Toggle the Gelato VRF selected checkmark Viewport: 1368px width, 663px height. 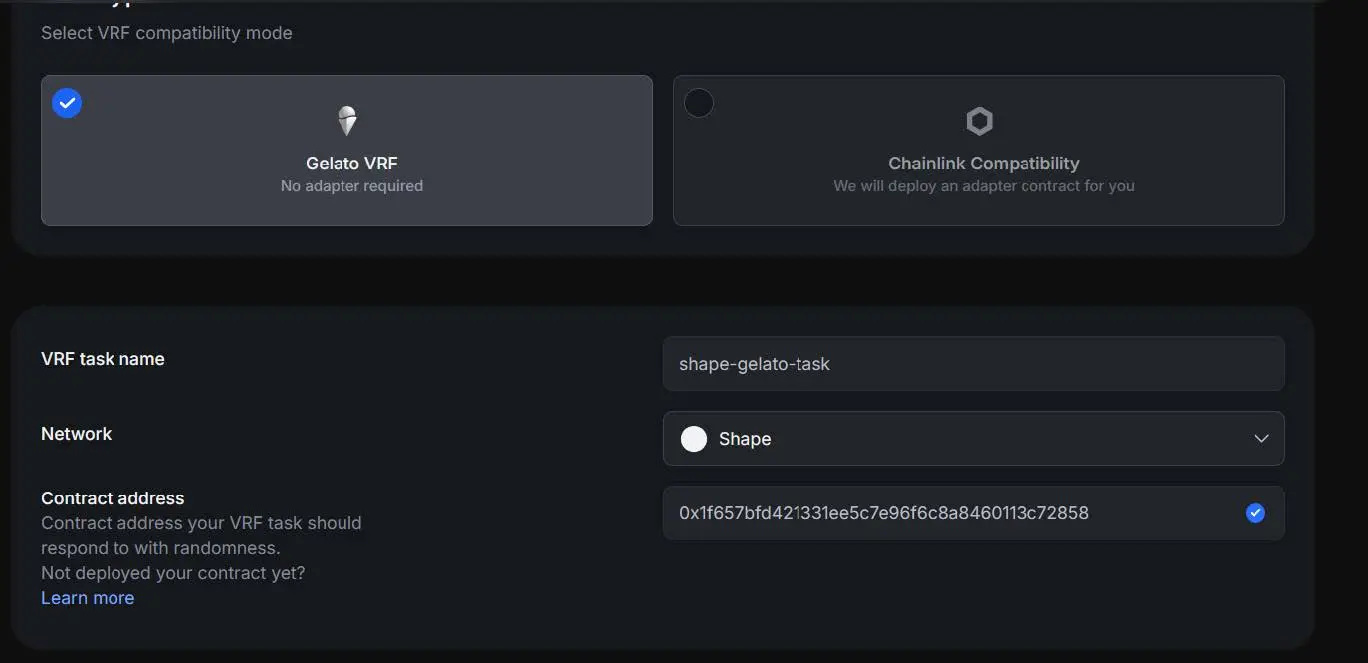(67, 103)
